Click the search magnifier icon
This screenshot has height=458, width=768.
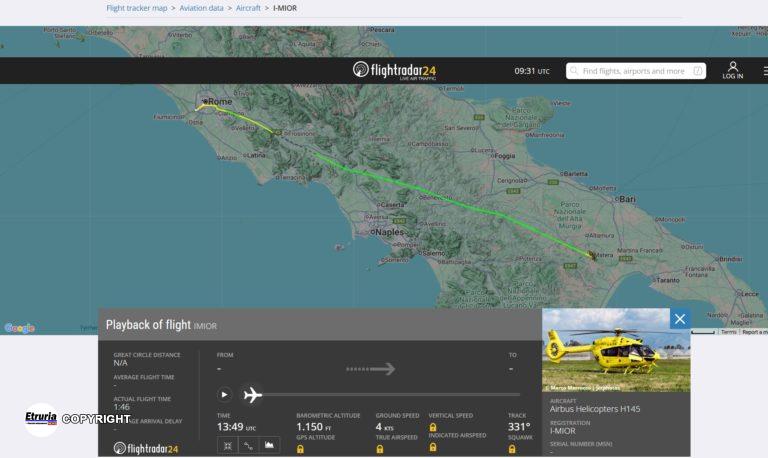point(575,71)
